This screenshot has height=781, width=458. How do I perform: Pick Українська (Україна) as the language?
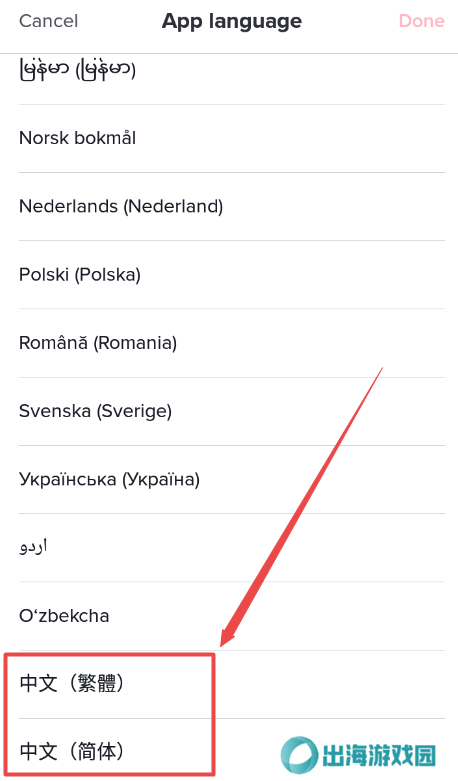point(231,479)
